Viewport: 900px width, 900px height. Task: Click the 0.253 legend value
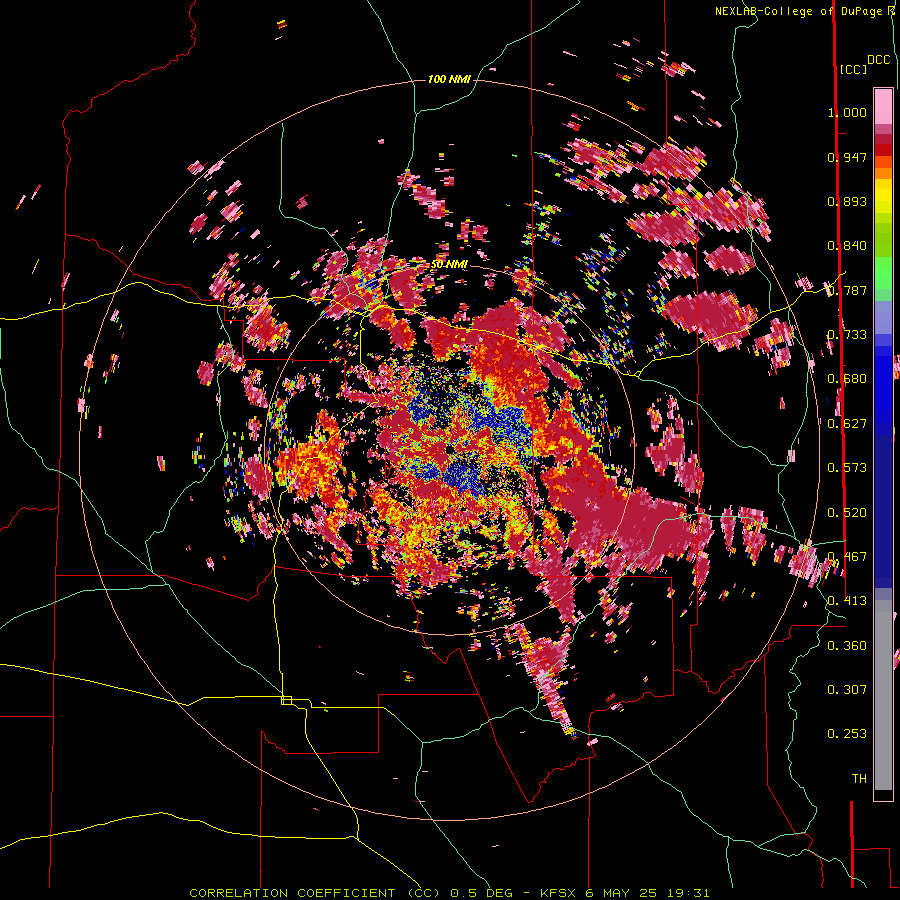point(847,734)
